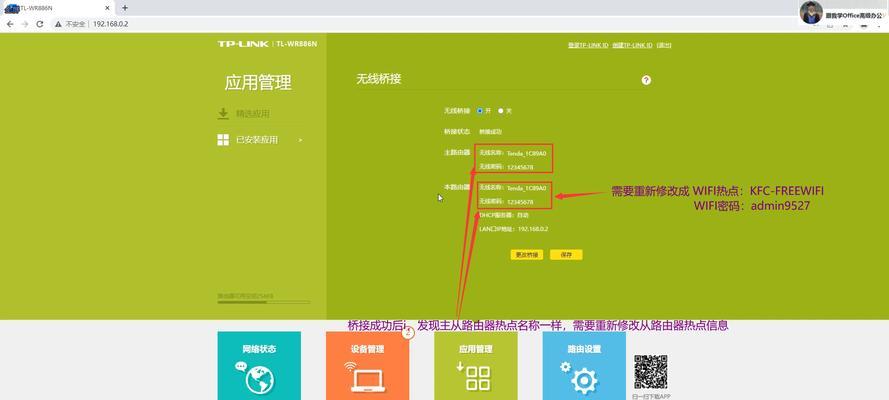Click the 不安全 warning triangle icon

[58, 24]
